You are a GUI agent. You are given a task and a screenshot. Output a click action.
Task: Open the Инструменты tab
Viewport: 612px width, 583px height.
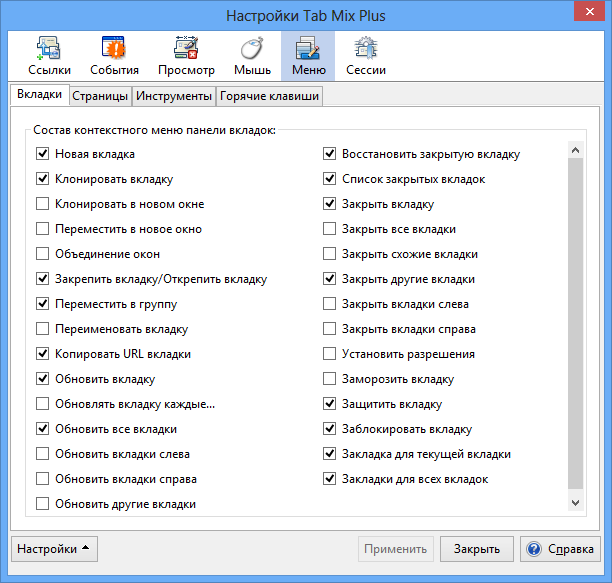[x=174, y=96]
